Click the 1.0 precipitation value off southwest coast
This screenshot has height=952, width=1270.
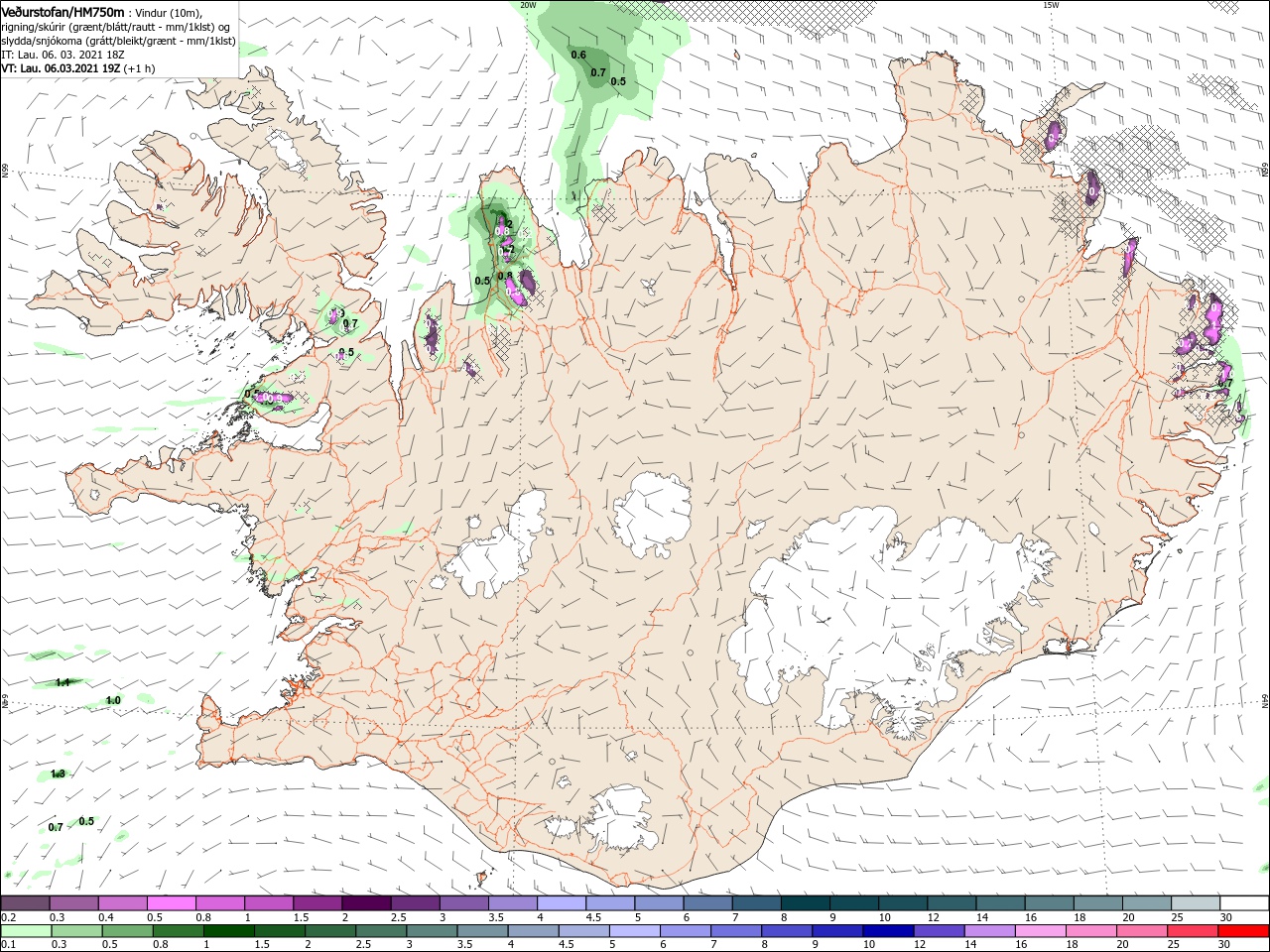pos(113,700)
